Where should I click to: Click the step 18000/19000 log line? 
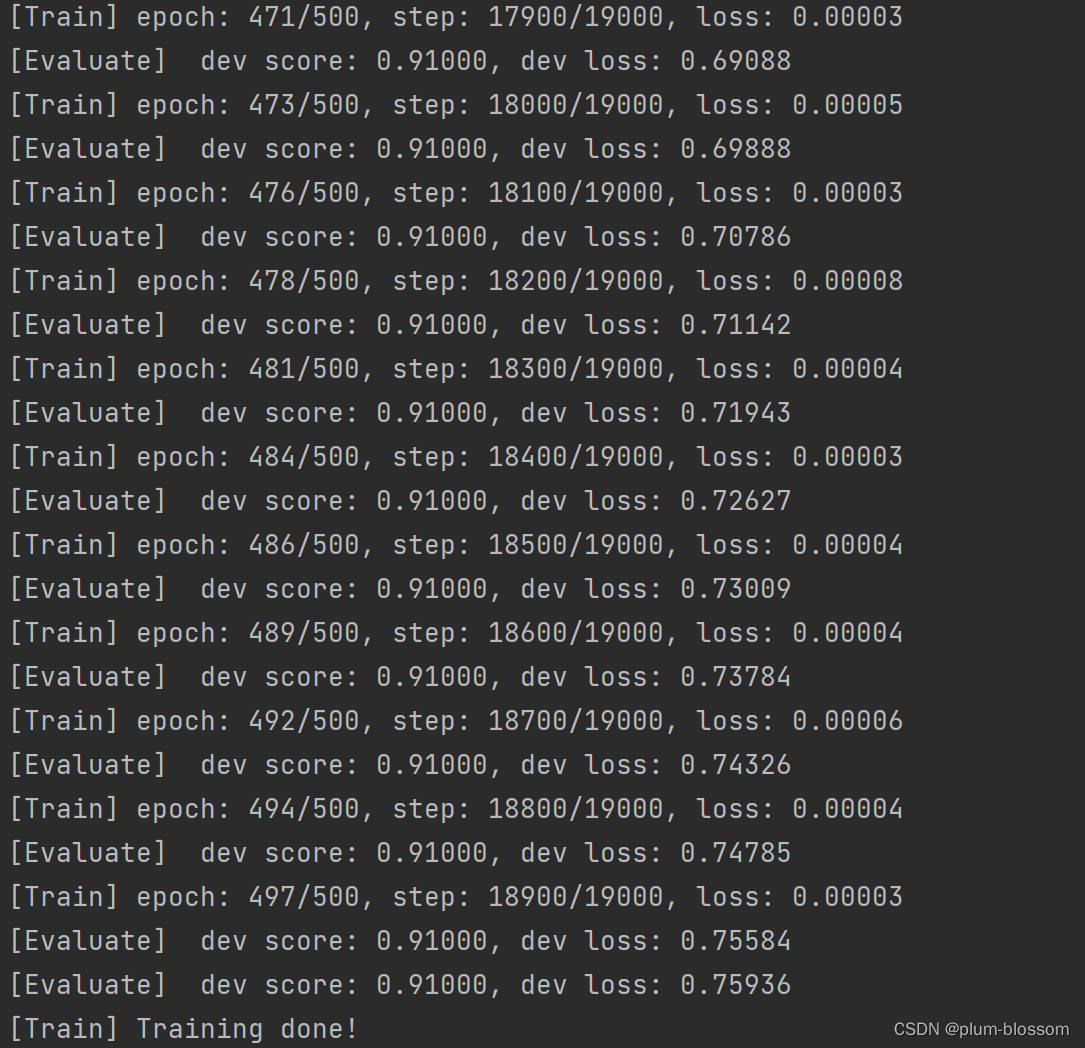click(456, 105)
